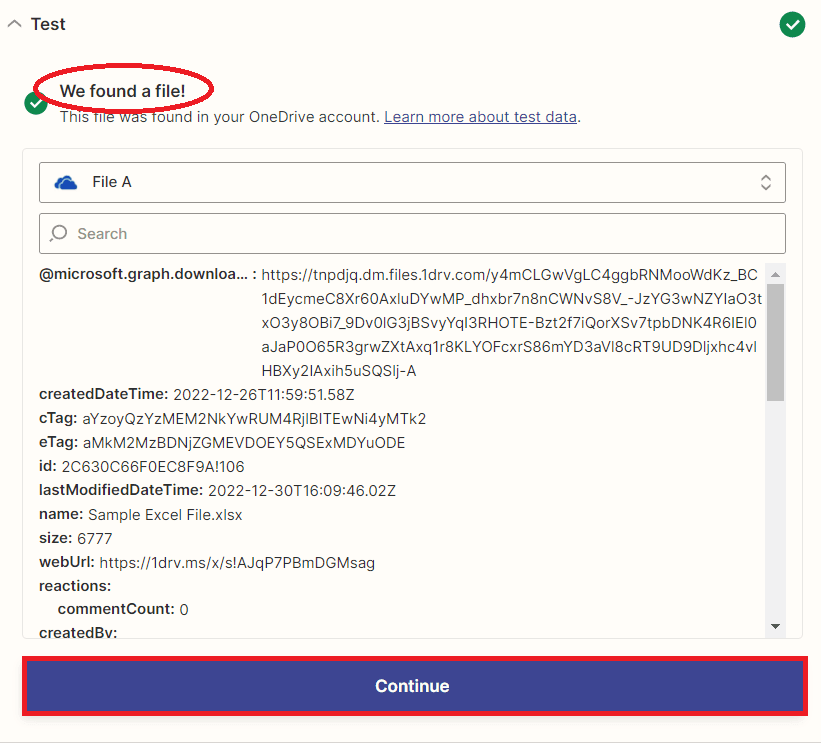Click the webUrl 1drv.ms value
Viewport: 821px width, 743px height.
click(237, 563)
